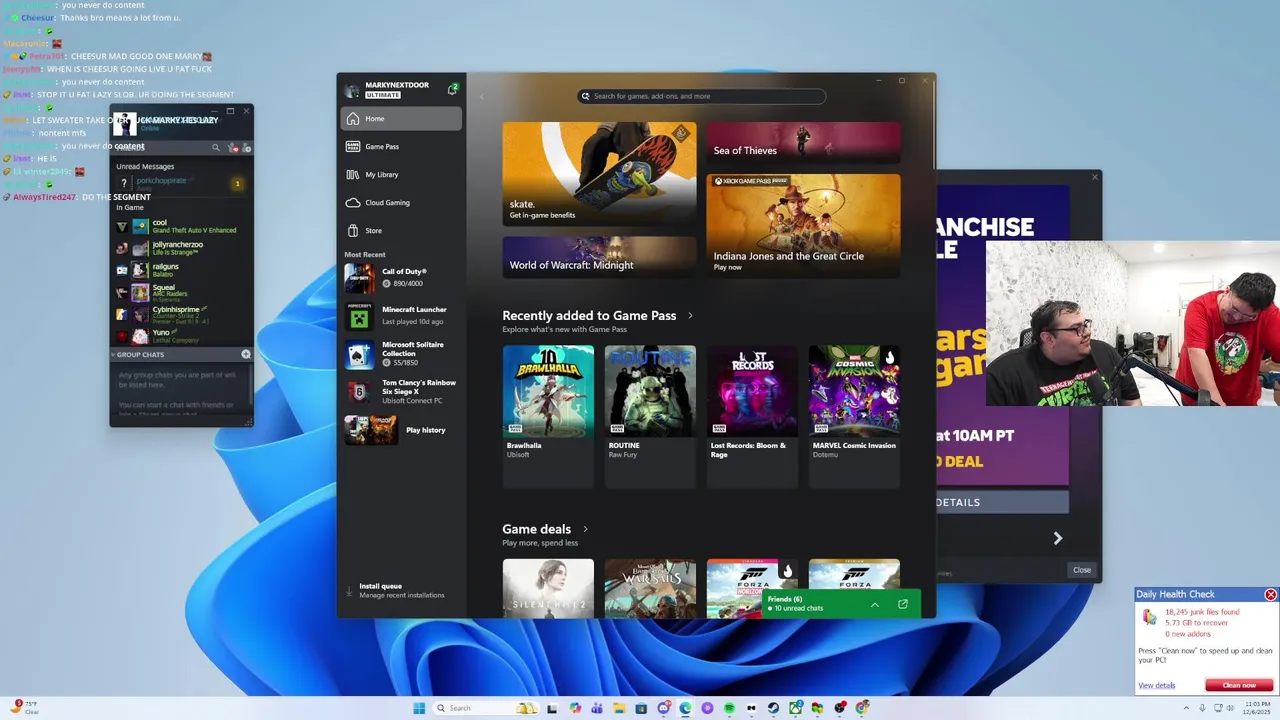The height and width of the screenshot is (720, 1280).
Task: Open the clock showing 11:03 PM
Action: click(x=1257, y=708)
